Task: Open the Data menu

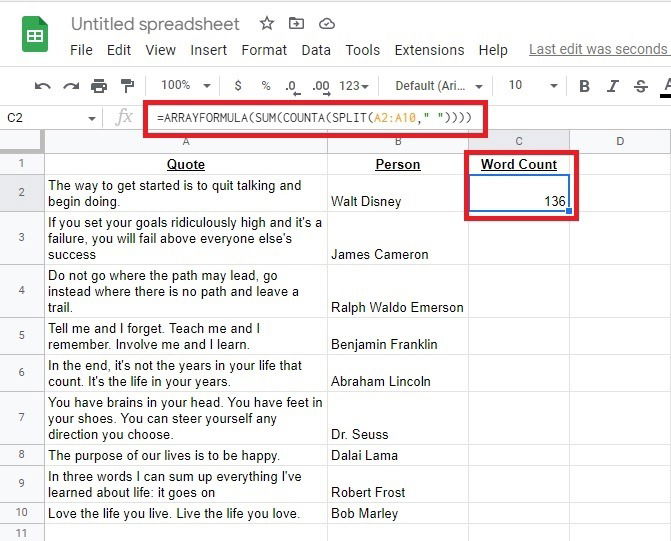Action: [316, 50]
